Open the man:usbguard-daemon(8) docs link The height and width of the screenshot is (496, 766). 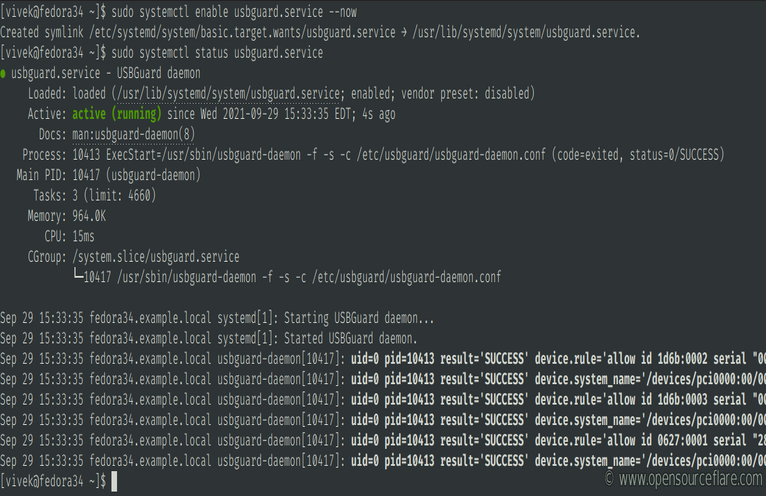click(130, 134)
